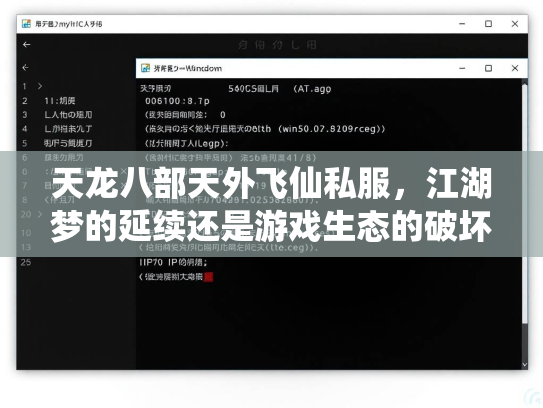This screenshot has width=543, height=408.
Task: Select the line 5 entry in the left list
Action: [x=68, y=143]
